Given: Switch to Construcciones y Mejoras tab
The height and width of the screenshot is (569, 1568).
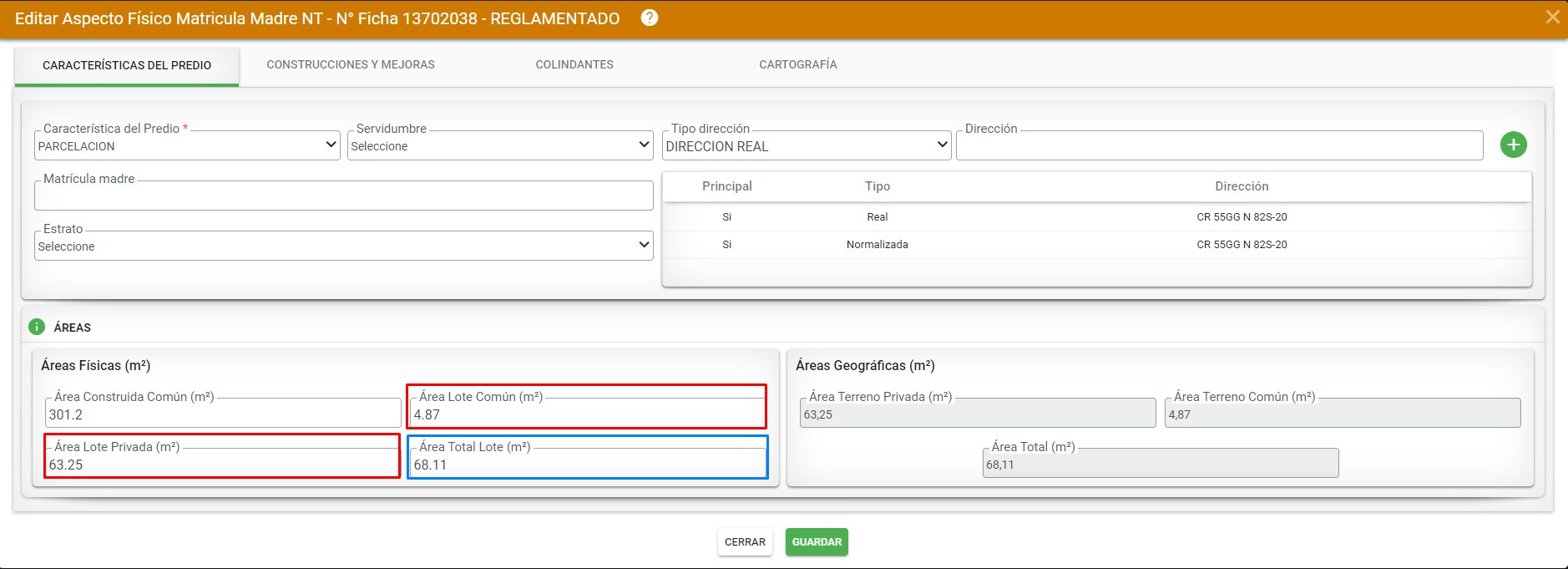Looking at the screenshot, I should click(351, 64).
